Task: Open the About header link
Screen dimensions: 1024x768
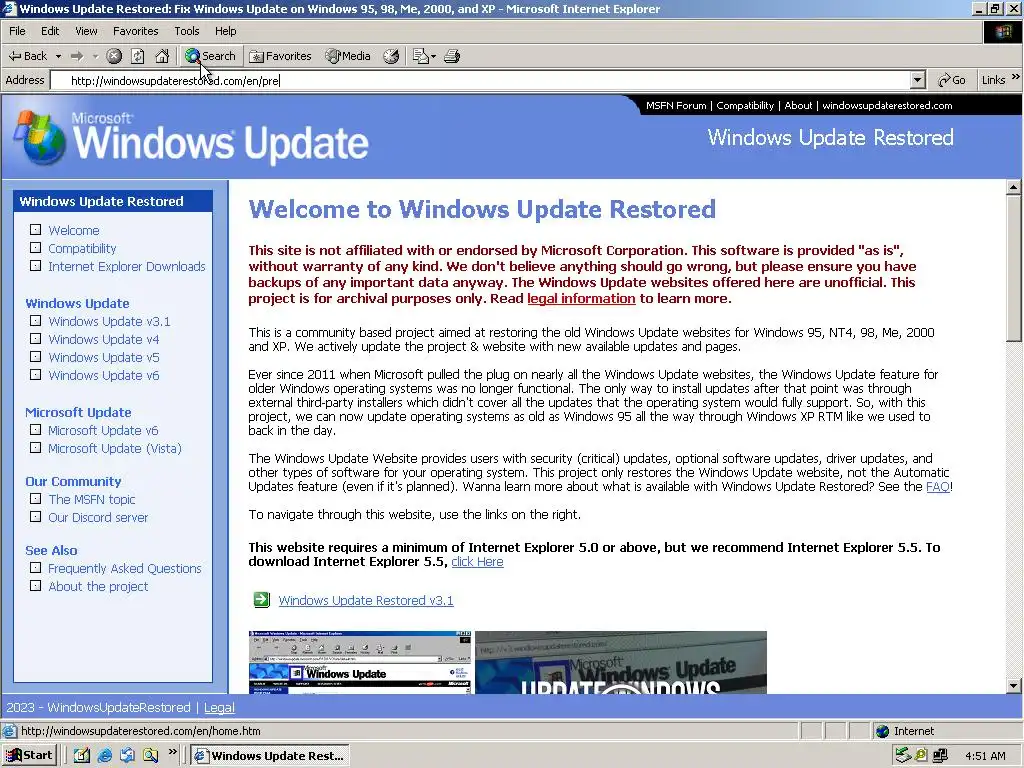Action: pyautogui.click(x=798, y=105)
